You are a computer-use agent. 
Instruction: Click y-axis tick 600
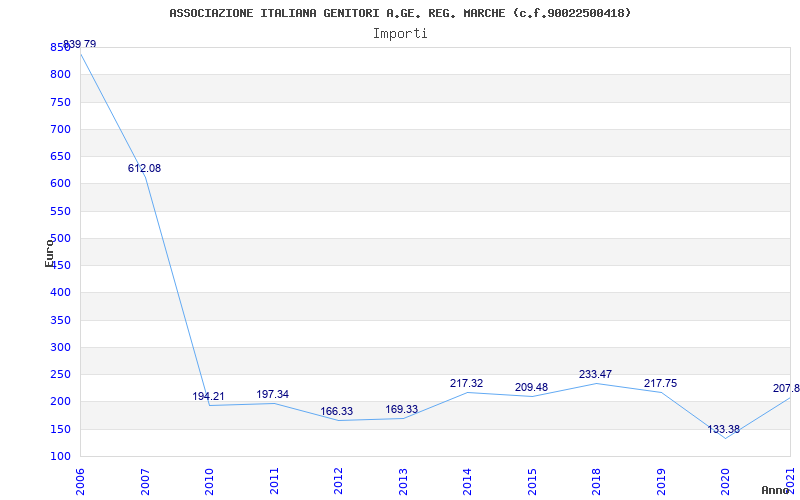[60, 184]
